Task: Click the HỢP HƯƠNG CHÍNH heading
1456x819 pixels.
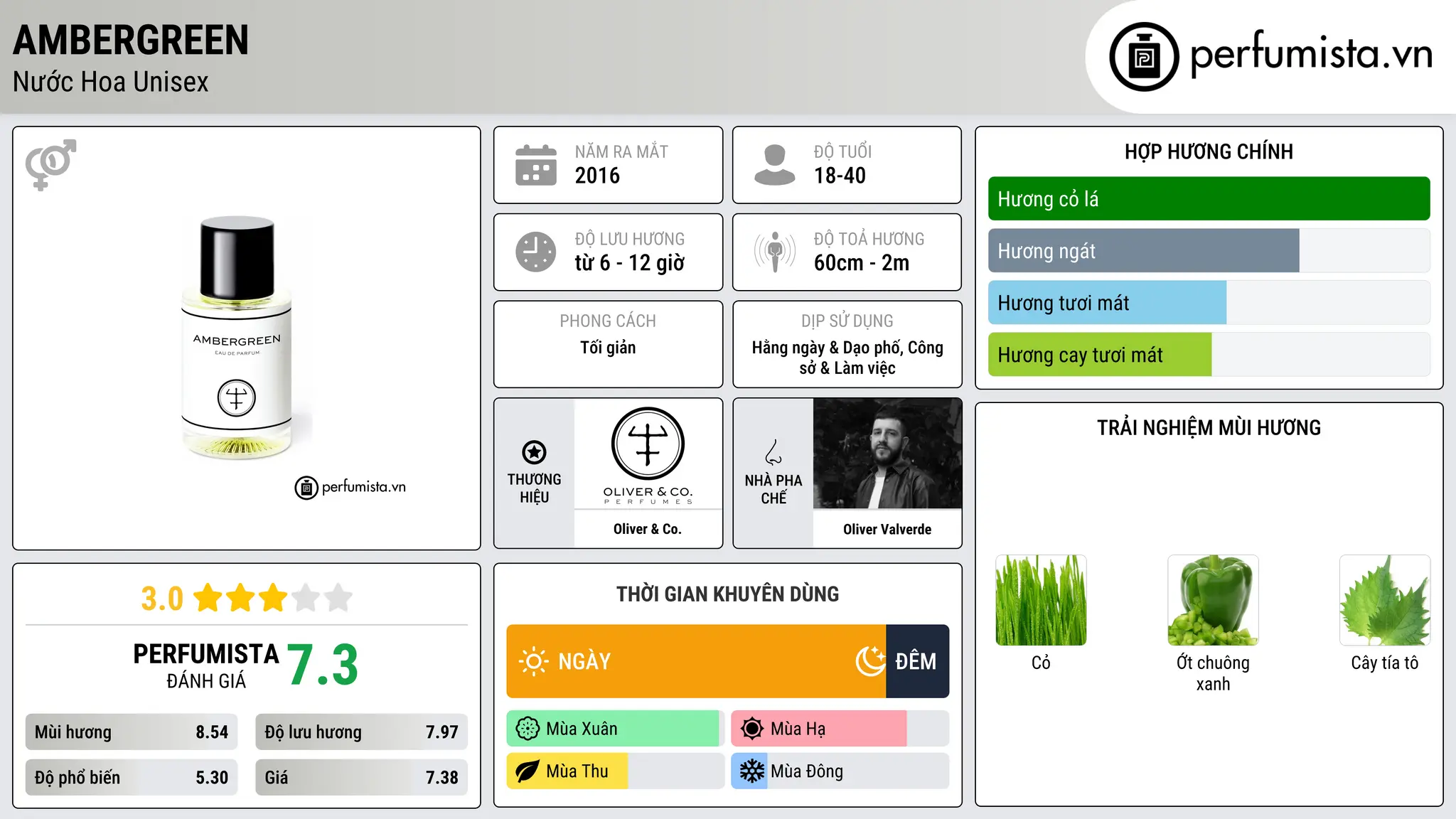Action: pos(1209,151)
